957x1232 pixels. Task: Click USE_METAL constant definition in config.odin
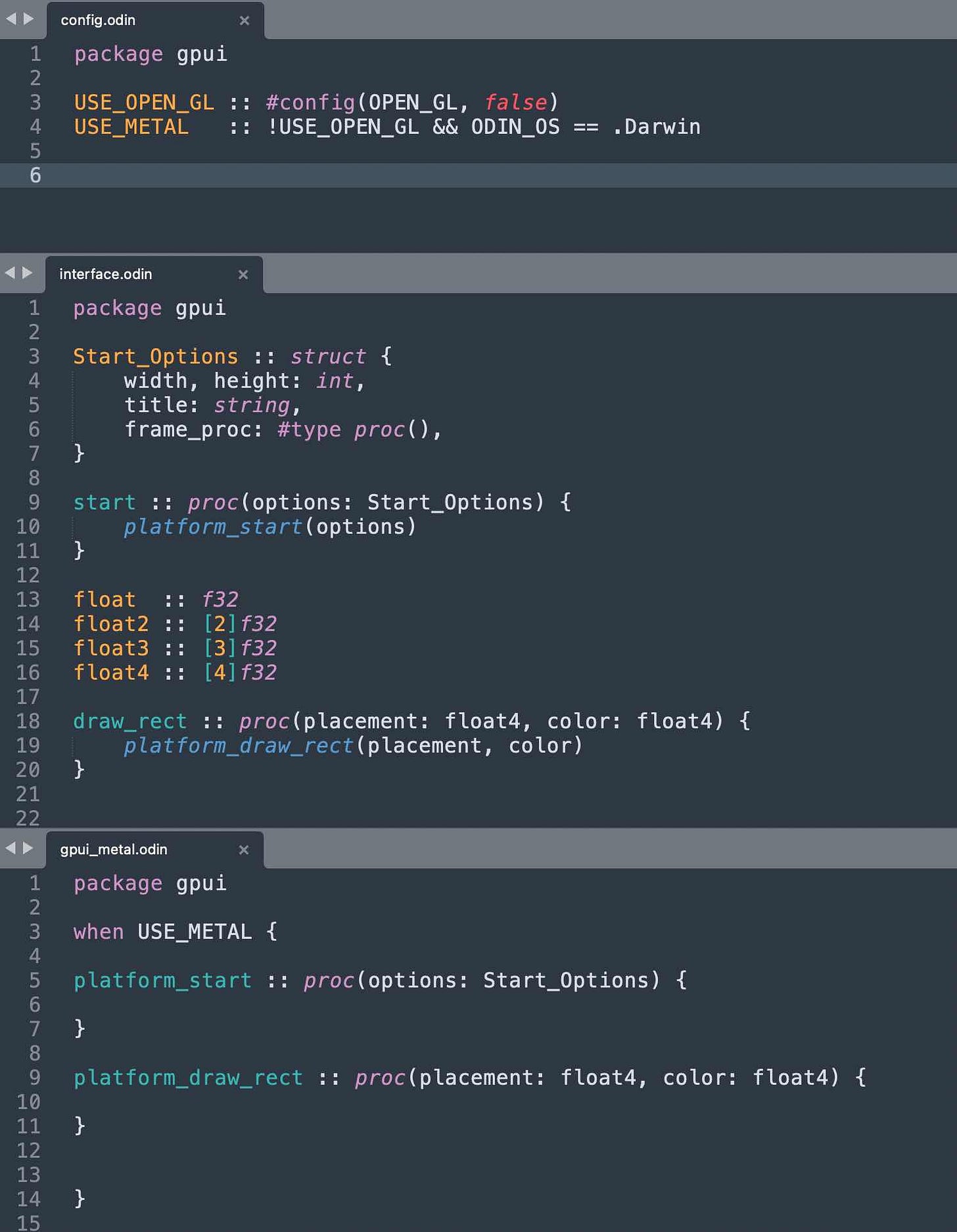click(131, 127)
